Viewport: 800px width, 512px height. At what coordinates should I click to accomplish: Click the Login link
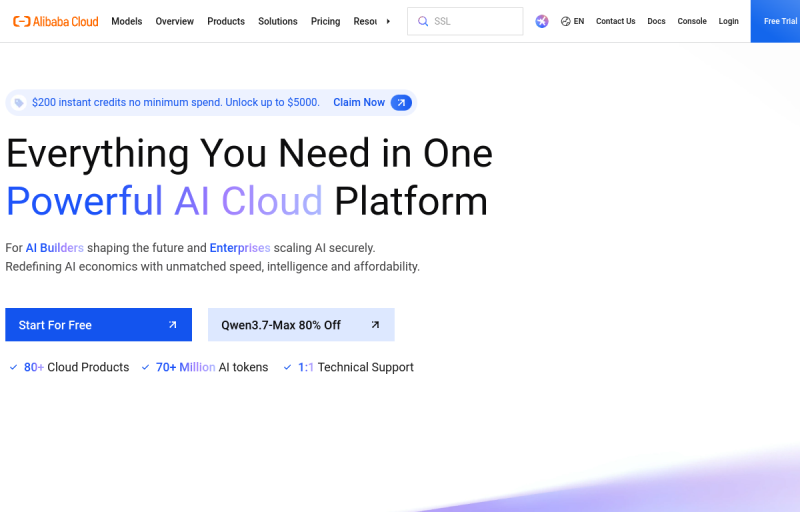(x=729, y=21)
